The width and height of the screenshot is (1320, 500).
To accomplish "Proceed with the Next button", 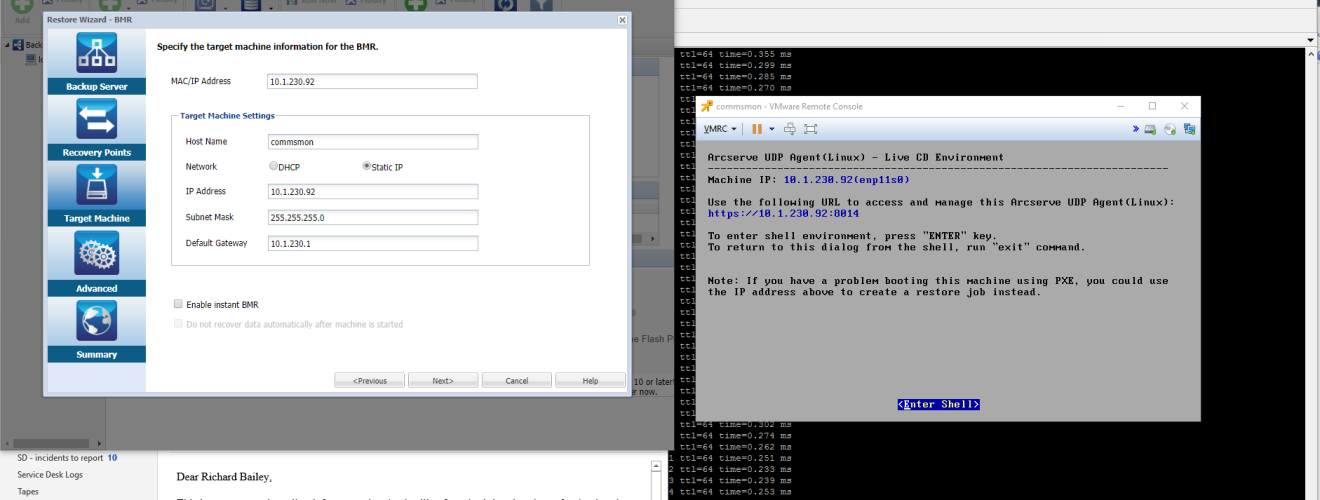I will (443, 380).
